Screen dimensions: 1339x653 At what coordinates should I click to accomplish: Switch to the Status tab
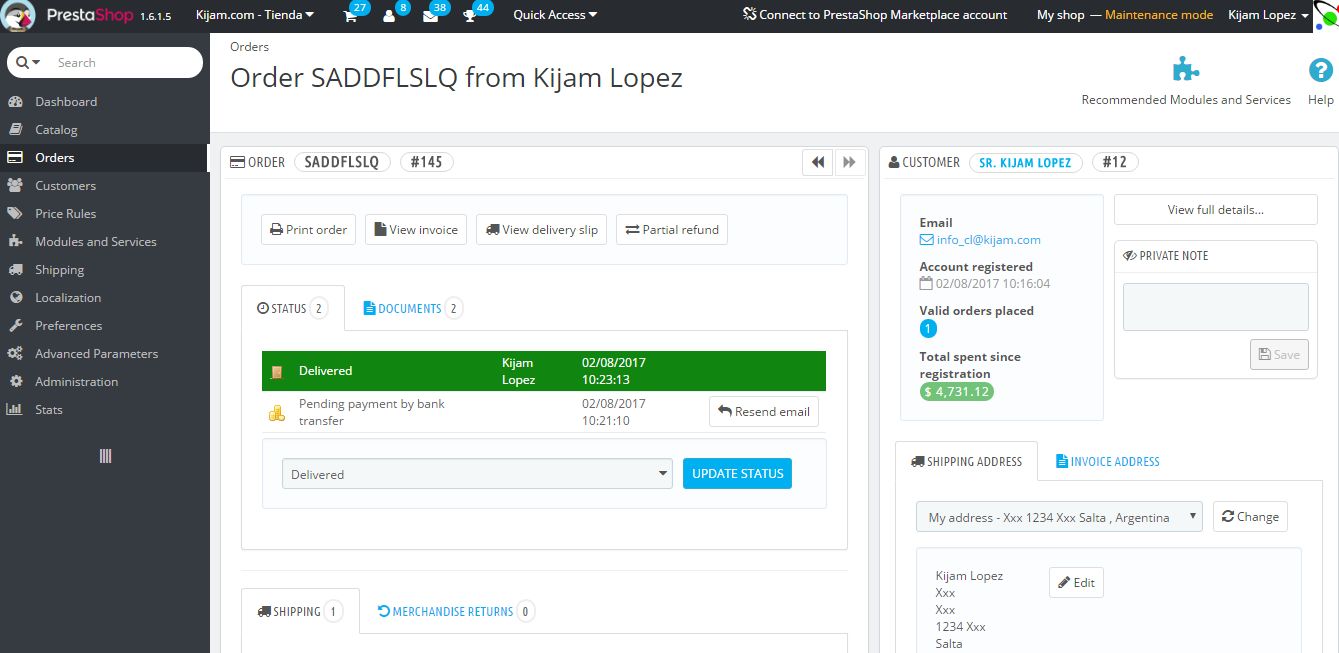293,308
